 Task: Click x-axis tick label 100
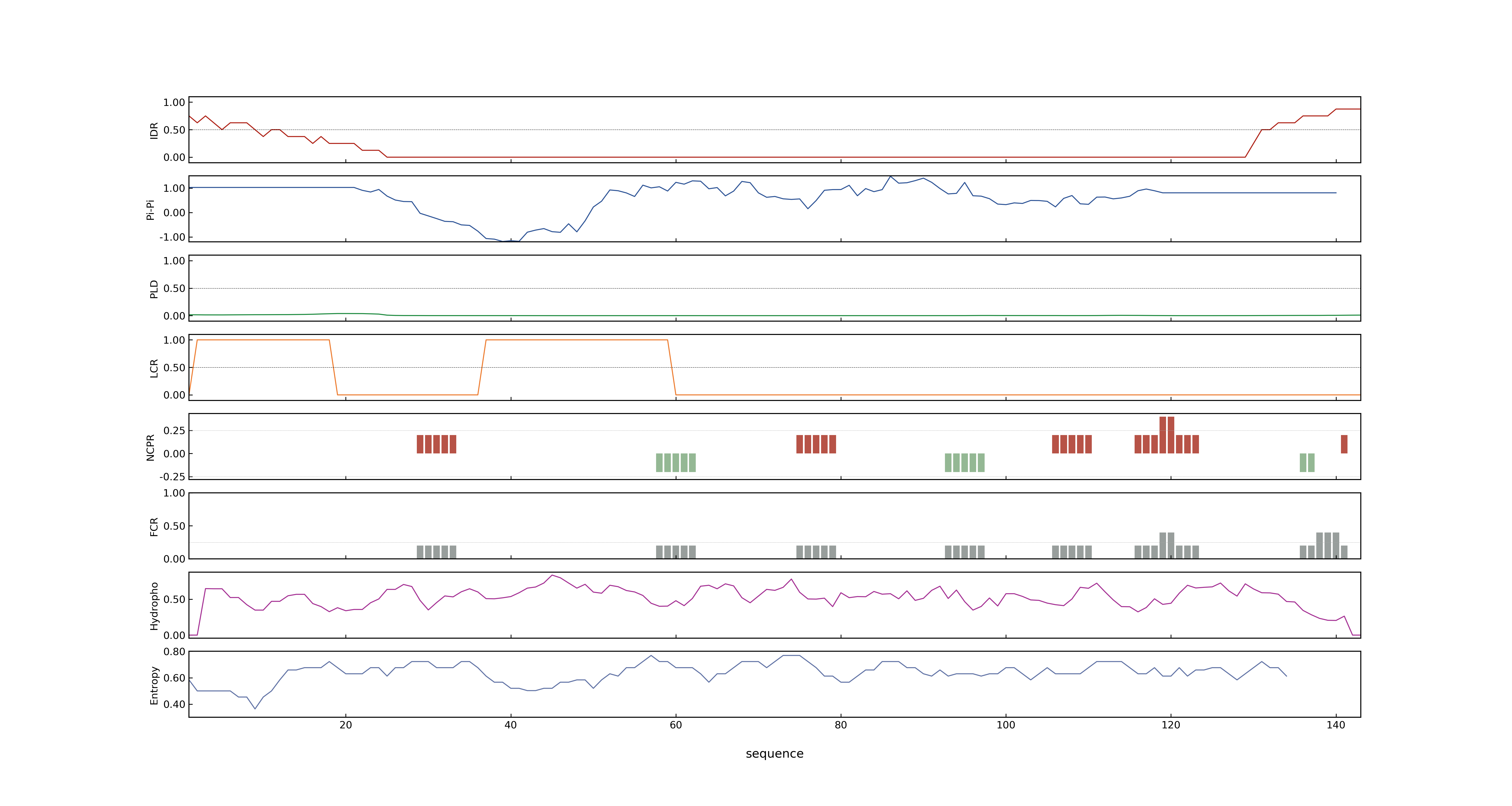1005,725
